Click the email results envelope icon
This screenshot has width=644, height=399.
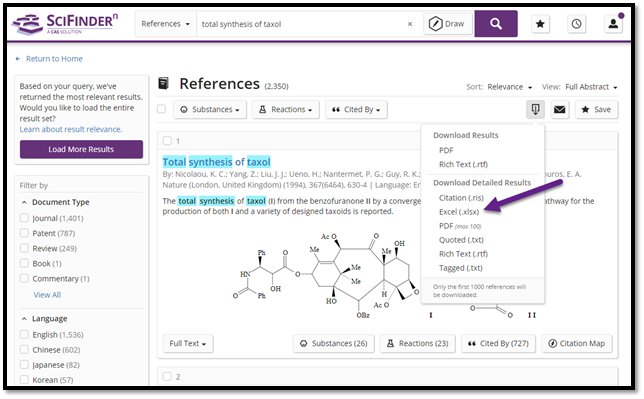pos(559,109)
